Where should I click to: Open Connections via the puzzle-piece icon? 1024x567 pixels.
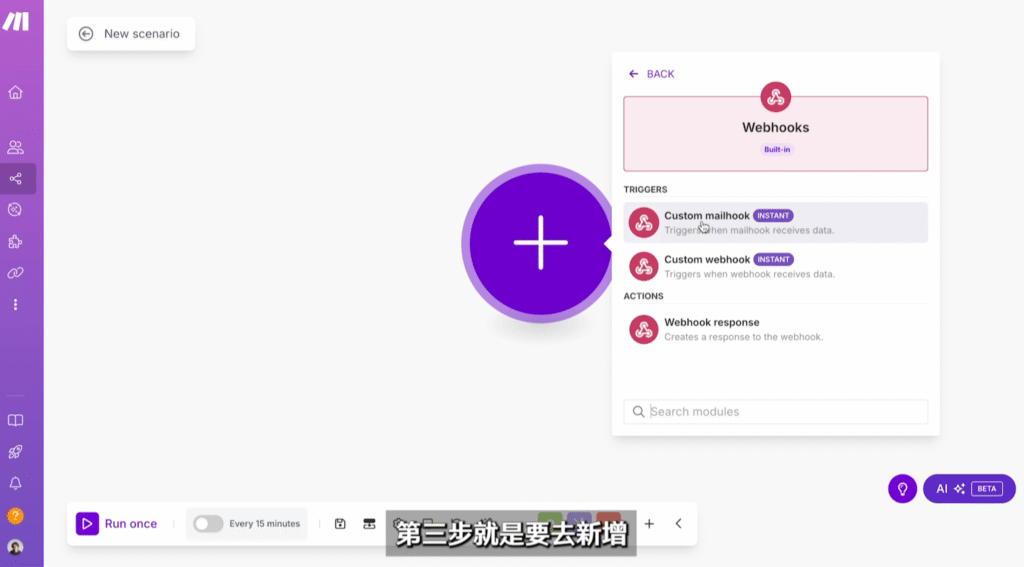tap(15, 241)
